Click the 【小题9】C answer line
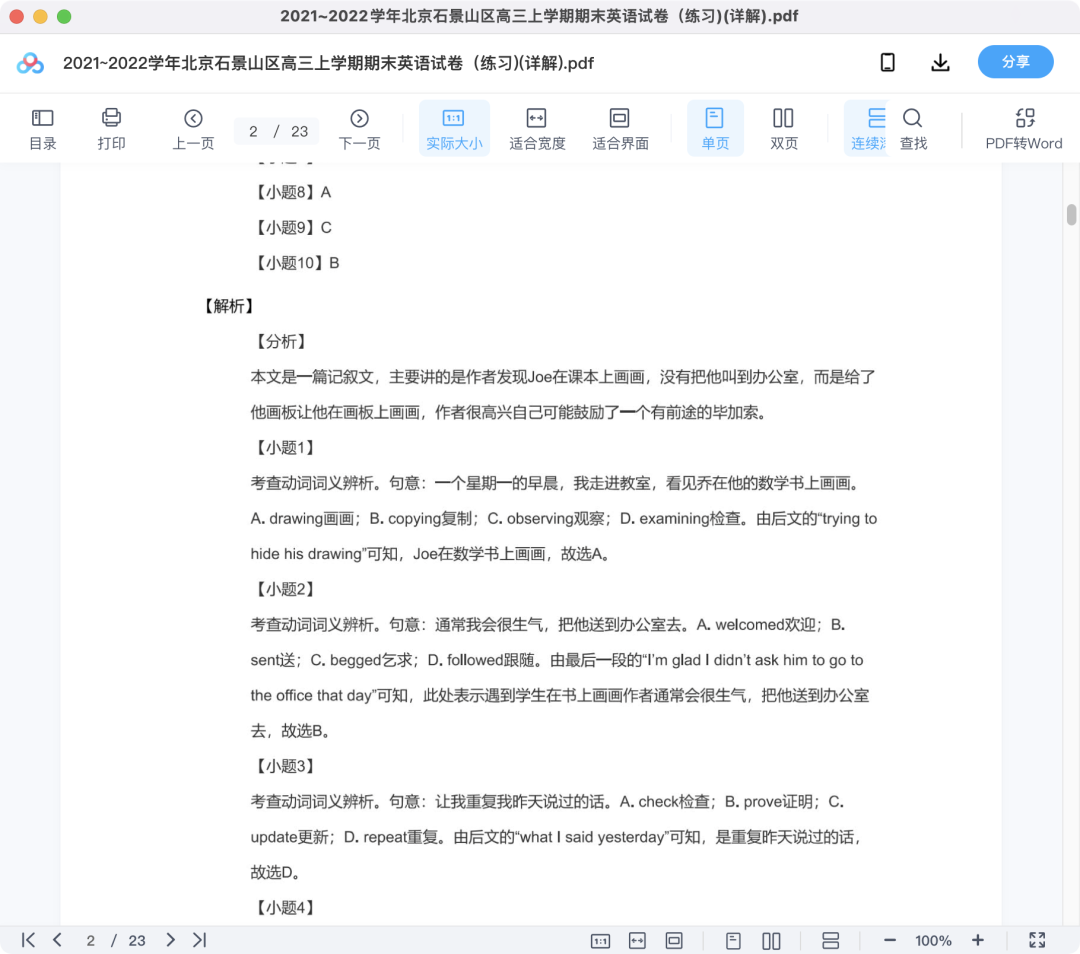Image resolution: width=1080 pixels, height=954 pixels. [x=292, y=227]
